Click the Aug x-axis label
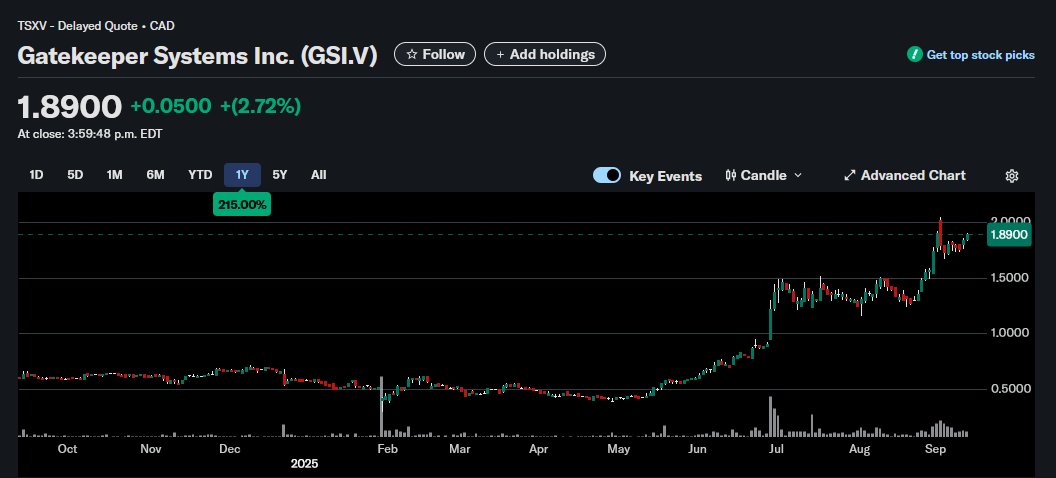Image resolution: width=1056 pixels, height=478 pixels. click(859, 449)
